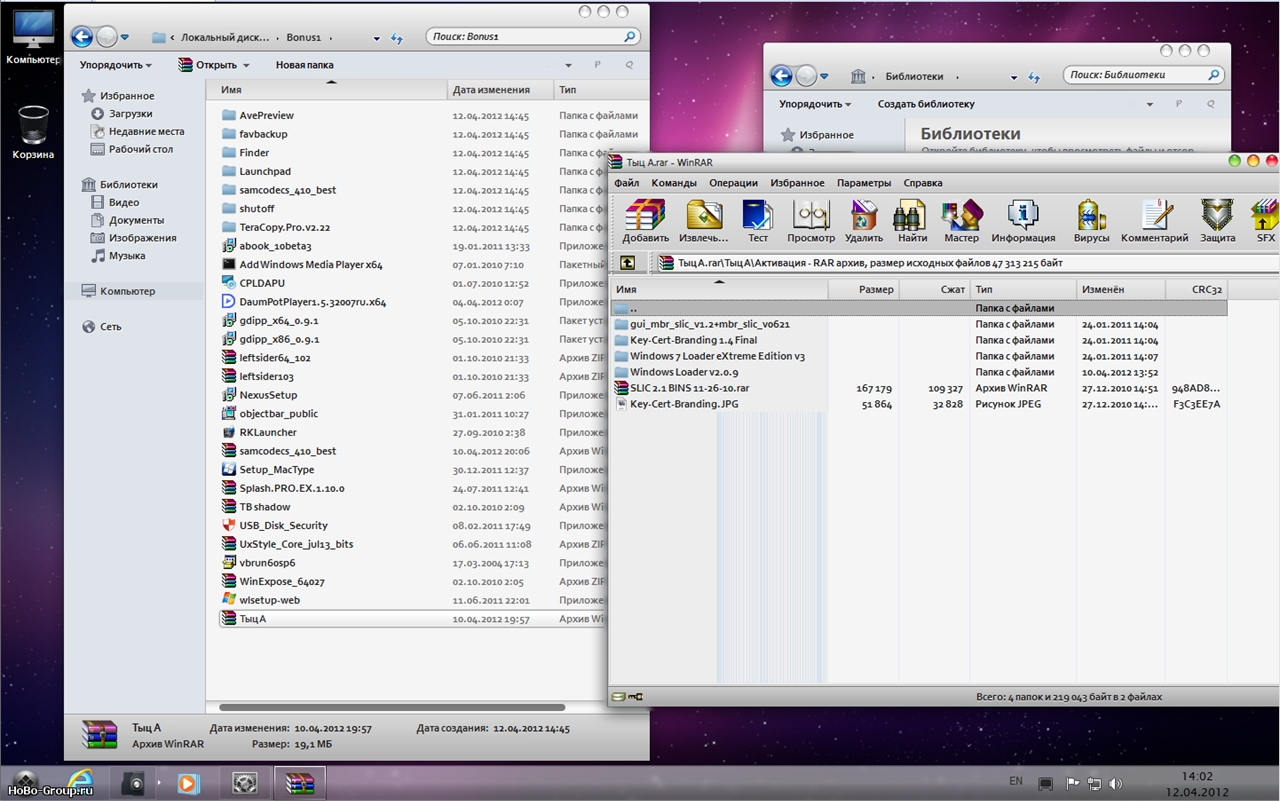The image size is (1280, 801).
Task: Open Упорядочить dropdown in Bonus1 window
Action: (x=116, y=65)
